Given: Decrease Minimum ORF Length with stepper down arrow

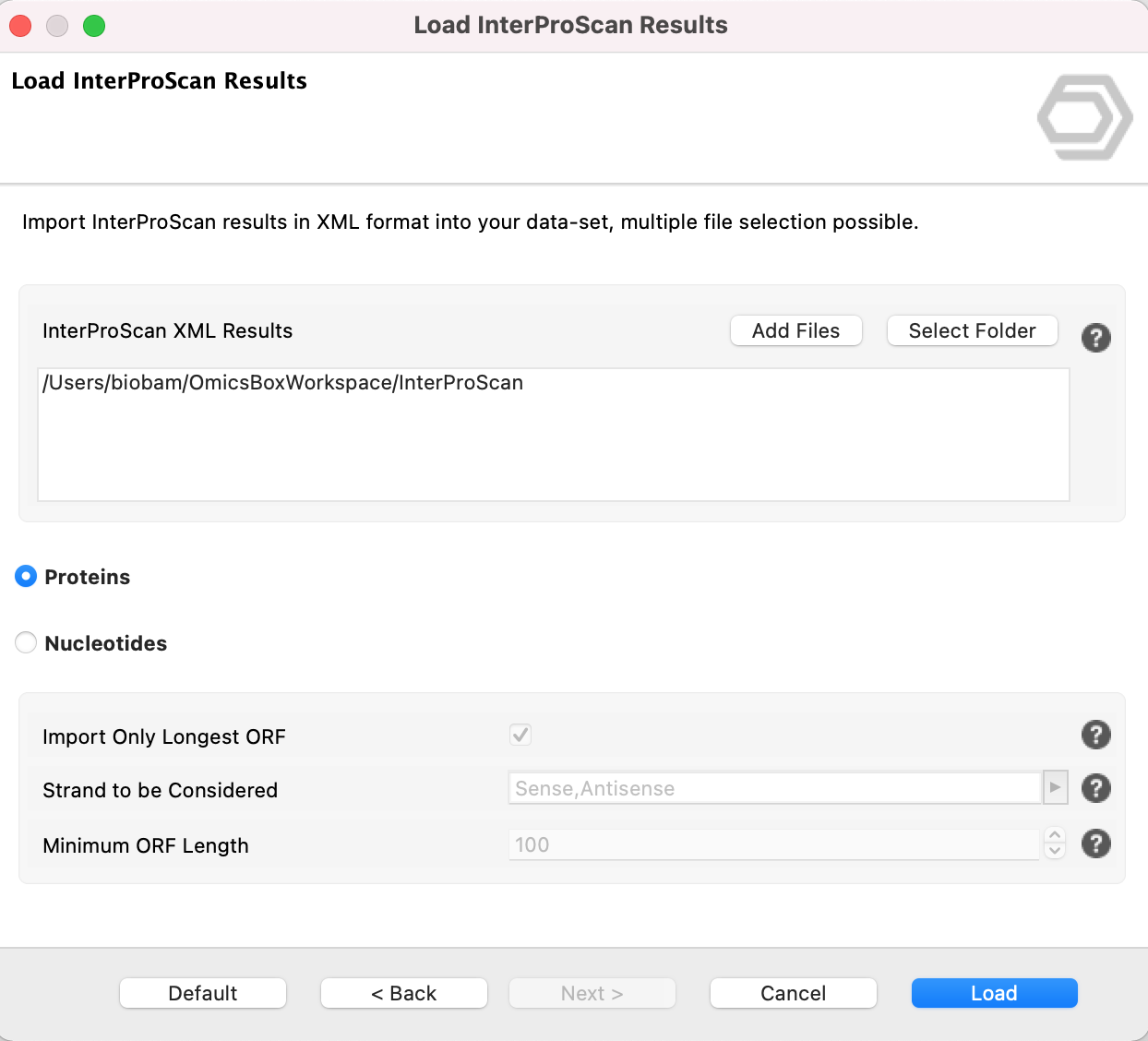Looking at the screenshot, I should pos(1055,851).
